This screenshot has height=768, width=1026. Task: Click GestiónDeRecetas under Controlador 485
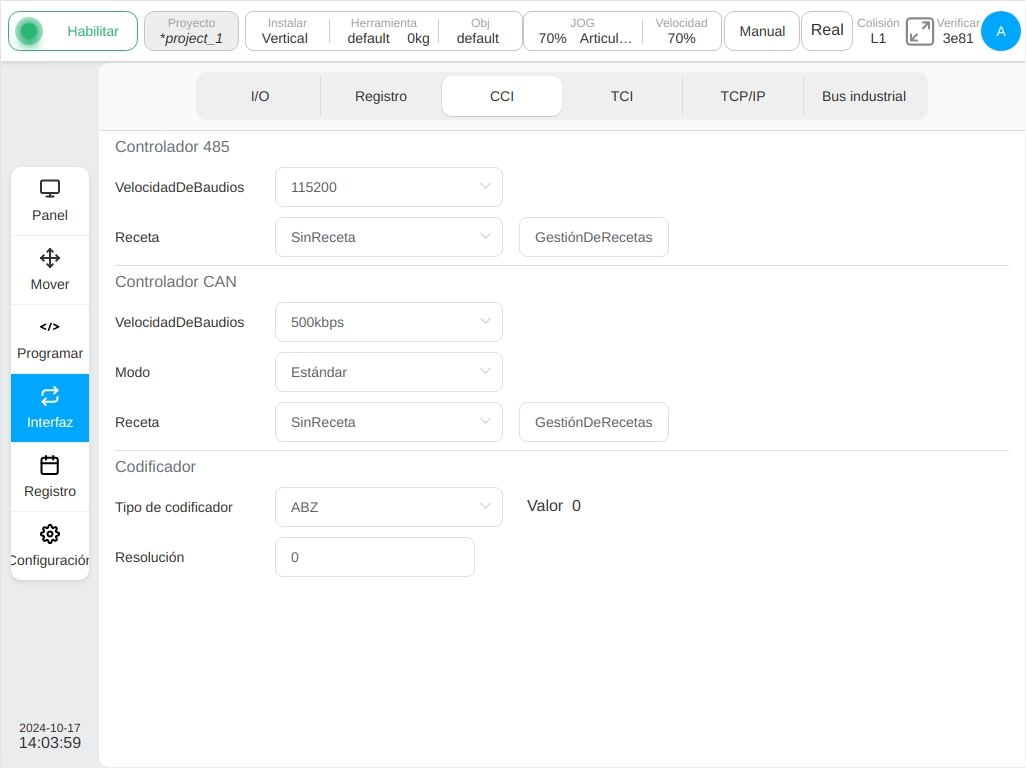[593, 237]
